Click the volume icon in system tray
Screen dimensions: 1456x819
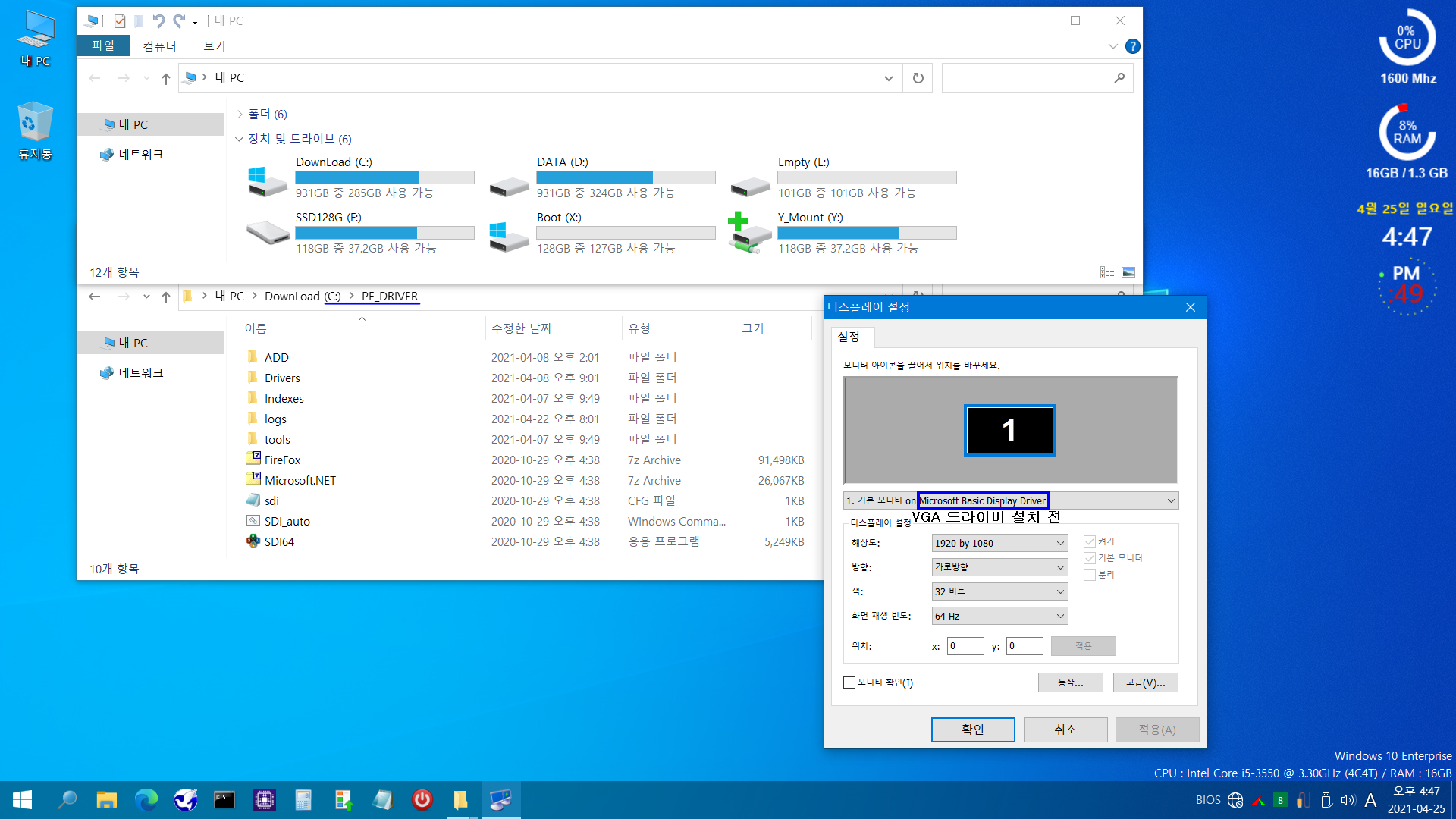pyautogui.click(x=1348, y=800)
